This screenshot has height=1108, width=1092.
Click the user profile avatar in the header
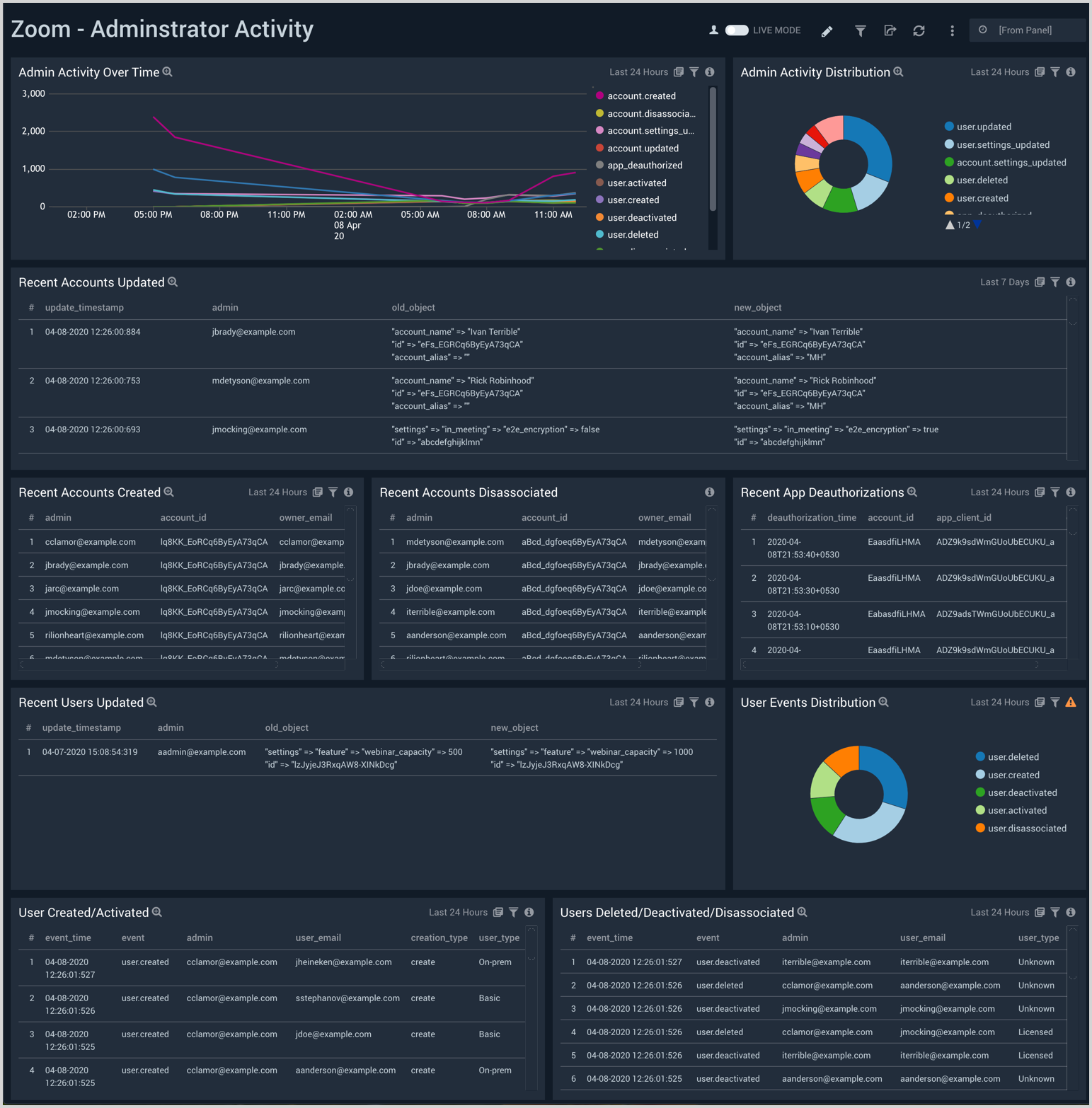pos(713,30)
